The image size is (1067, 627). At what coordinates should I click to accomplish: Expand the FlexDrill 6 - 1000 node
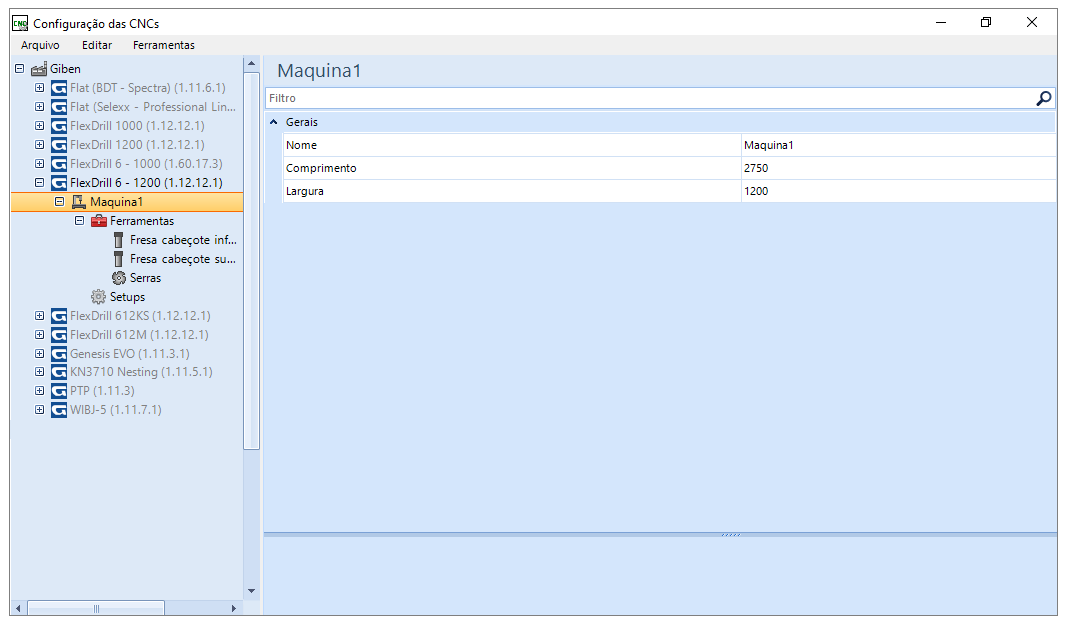(39, 164)
